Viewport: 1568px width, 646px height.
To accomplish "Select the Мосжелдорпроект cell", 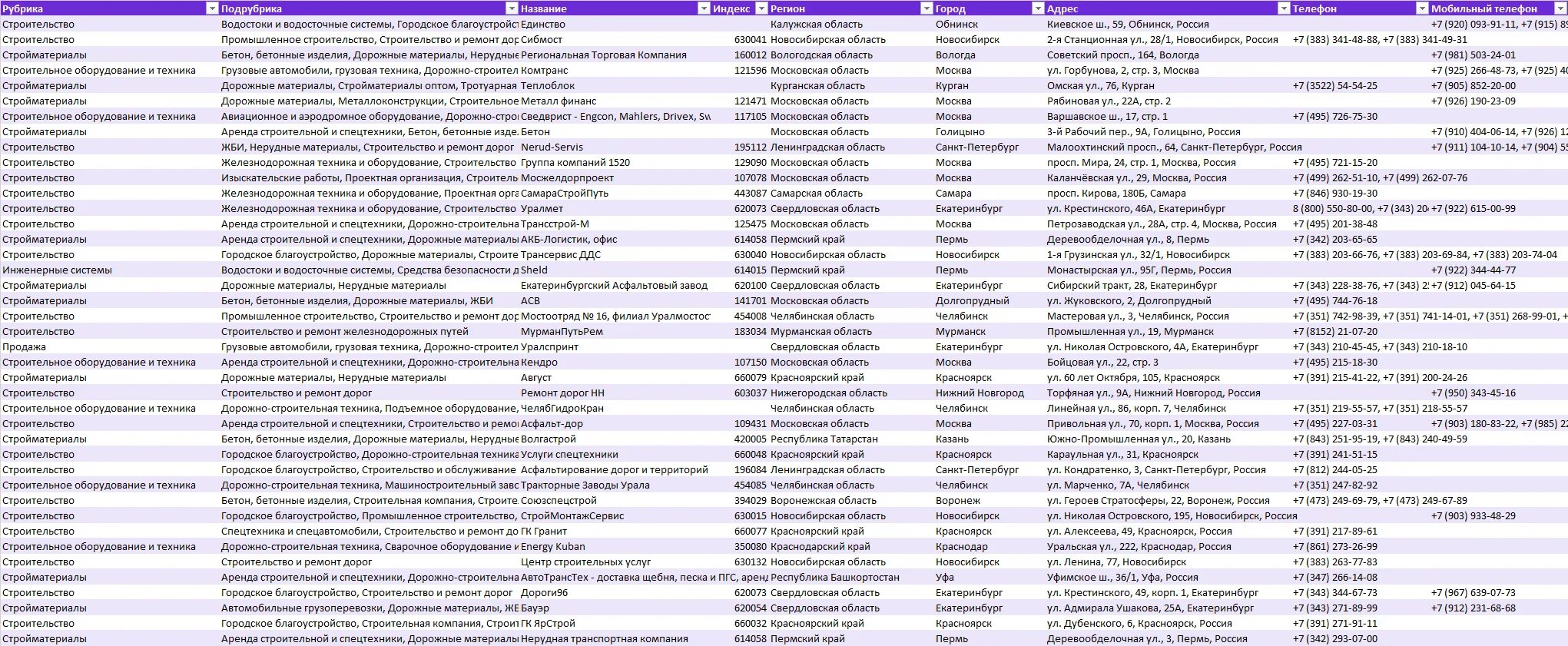I will [615, 177].
